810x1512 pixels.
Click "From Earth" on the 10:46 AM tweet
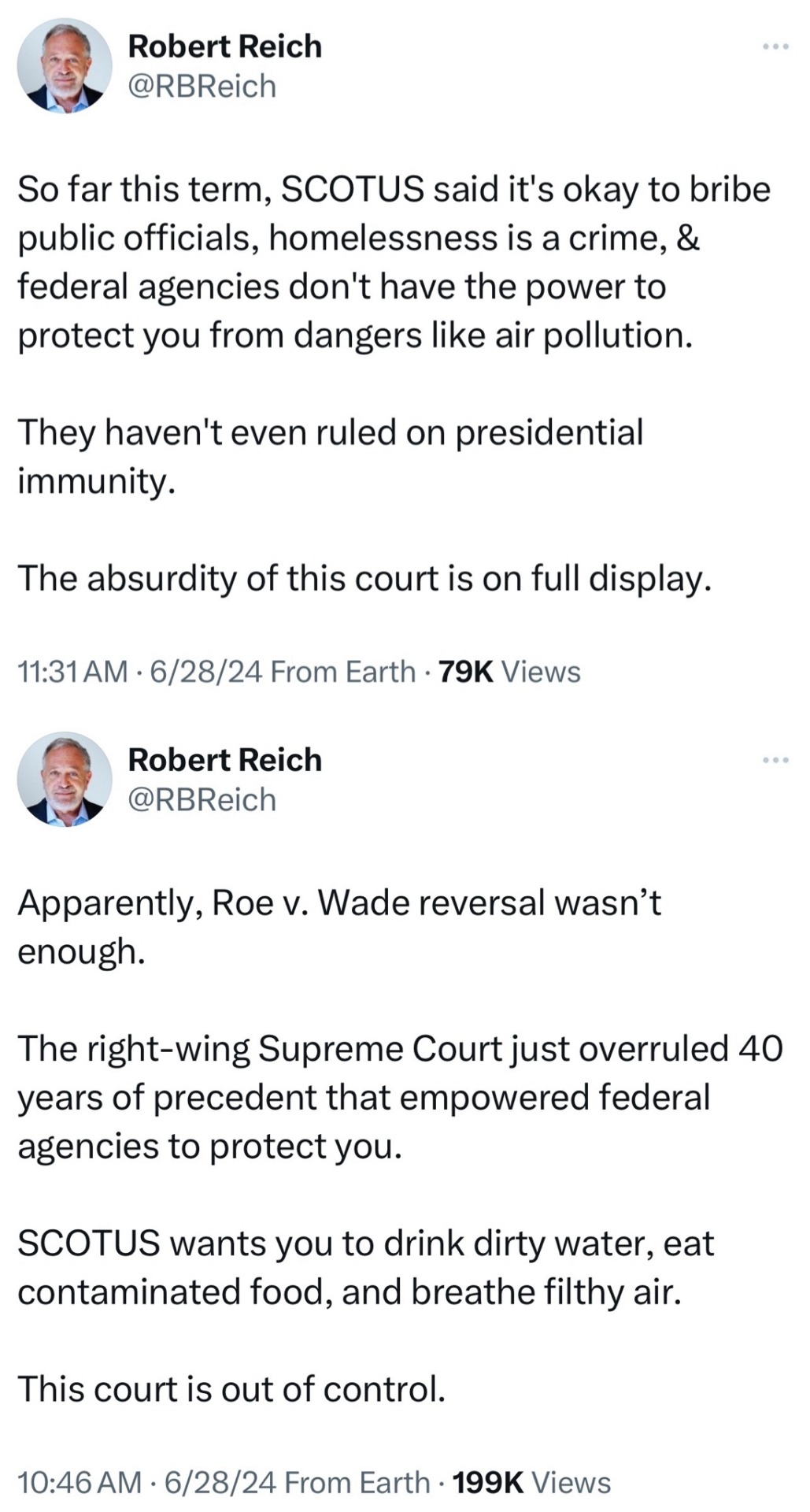click(357, 1482)
